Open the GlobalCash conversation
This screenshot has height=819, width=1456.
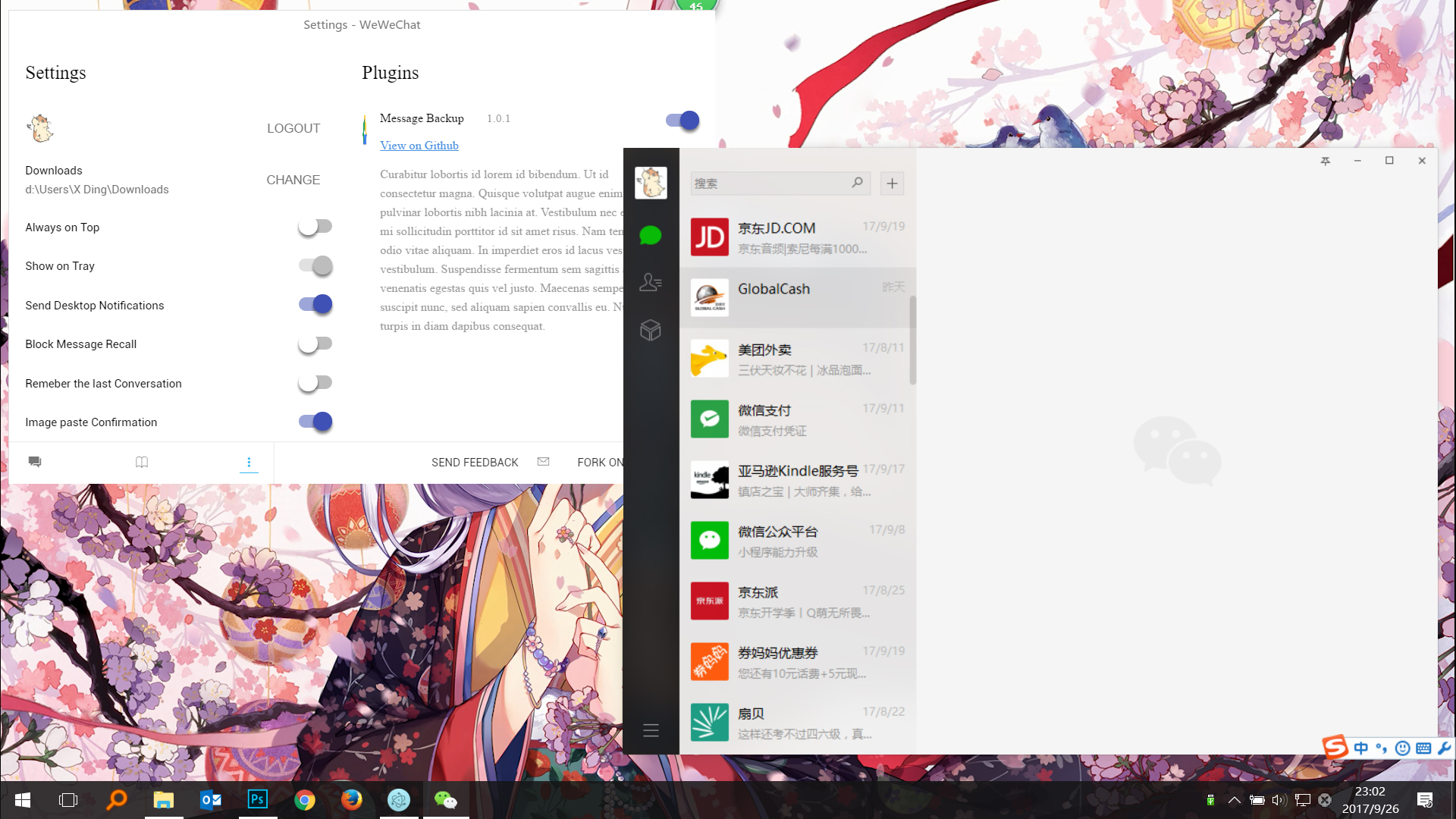796,297
